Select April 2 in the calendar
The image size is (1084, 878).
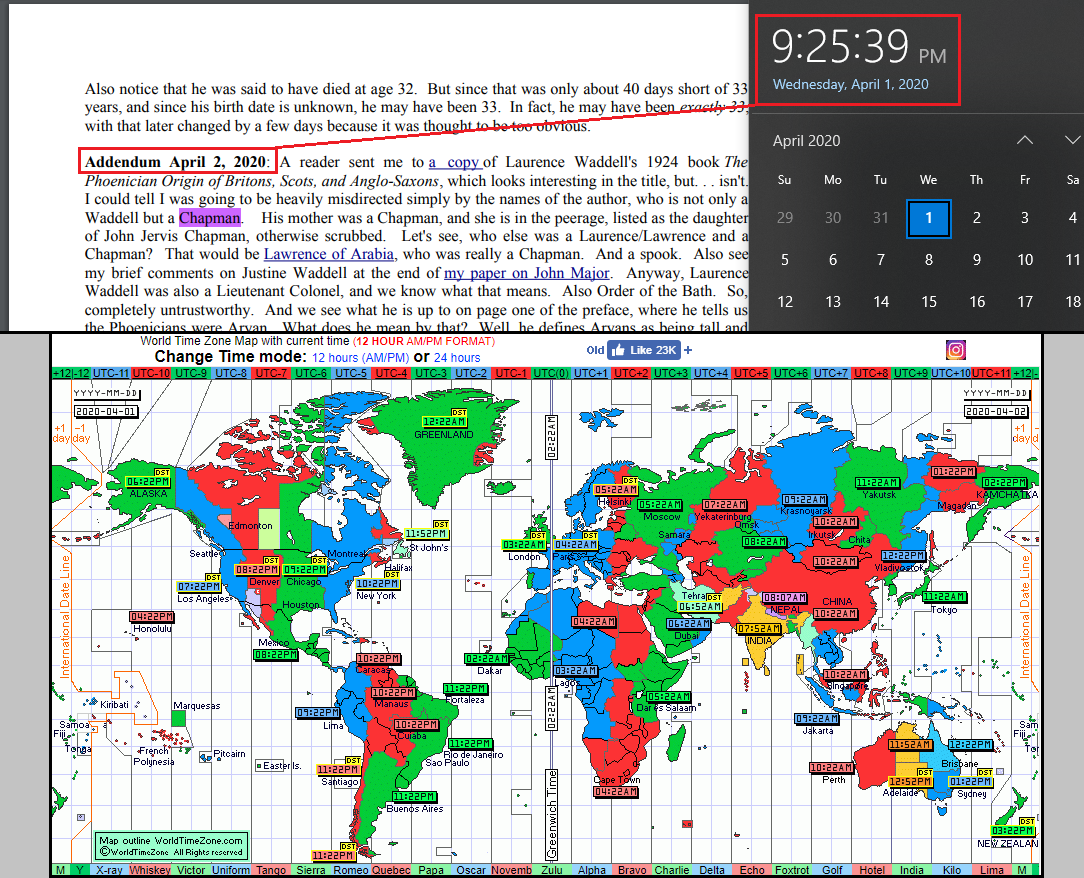977,218
